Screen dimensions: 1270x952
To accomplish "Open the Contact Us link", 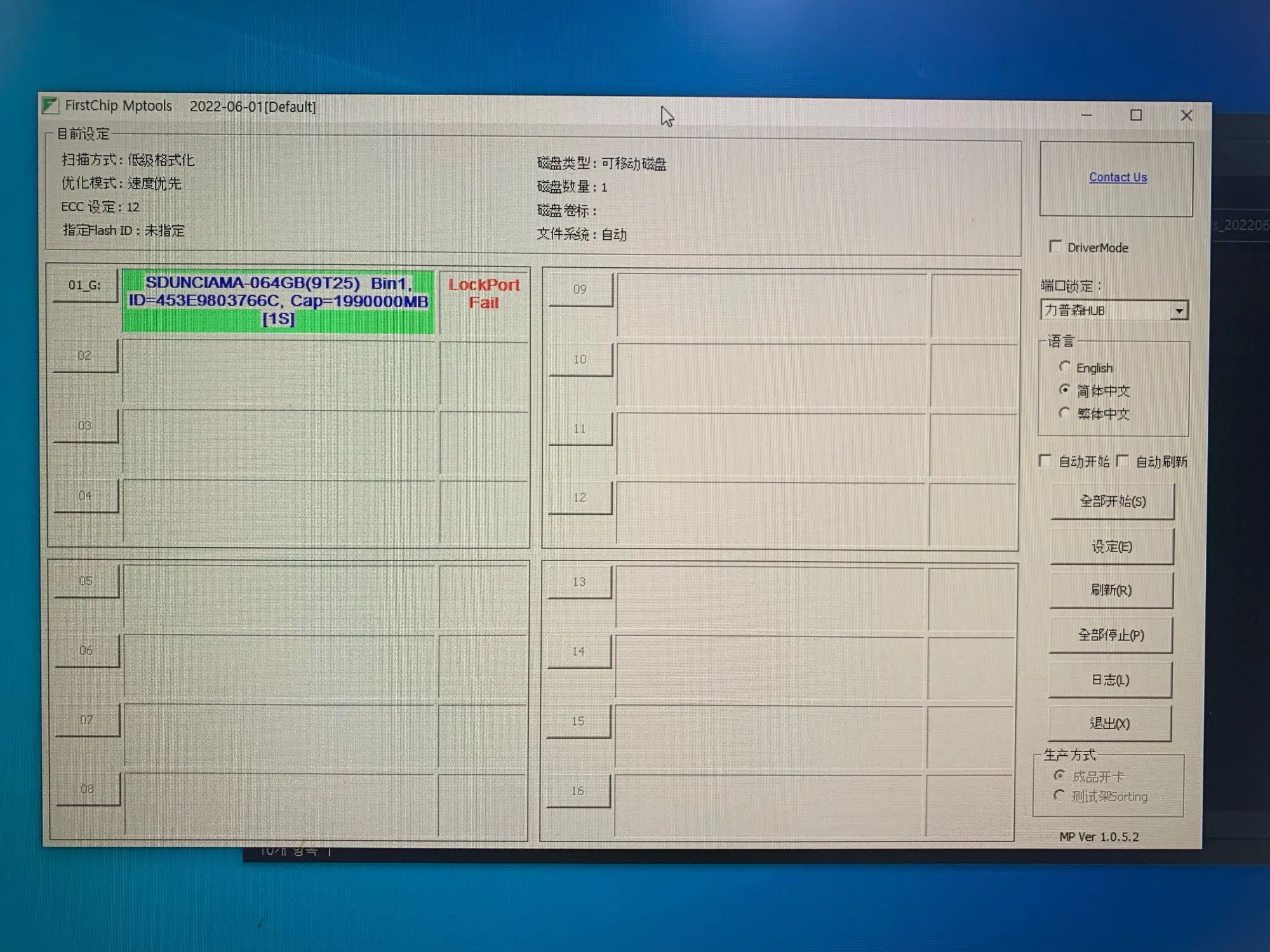I will pyautogui.click(x=1118, y=177).
